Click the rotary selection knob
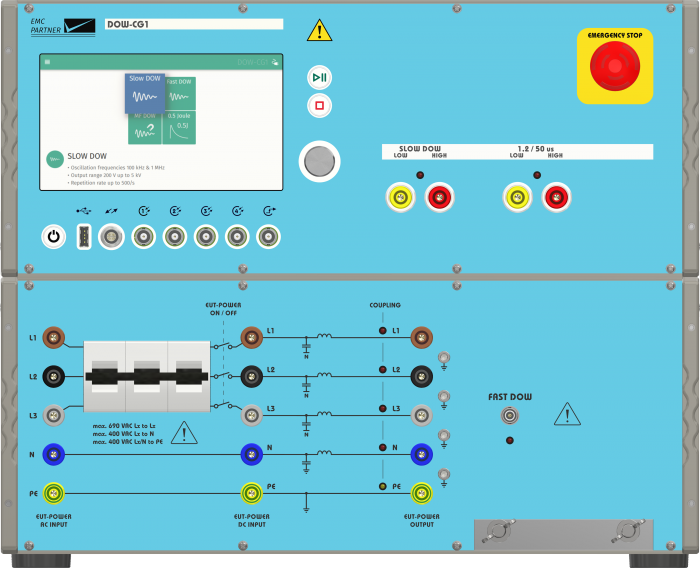This screenshot has height=568, width=700. pos(319,161)
